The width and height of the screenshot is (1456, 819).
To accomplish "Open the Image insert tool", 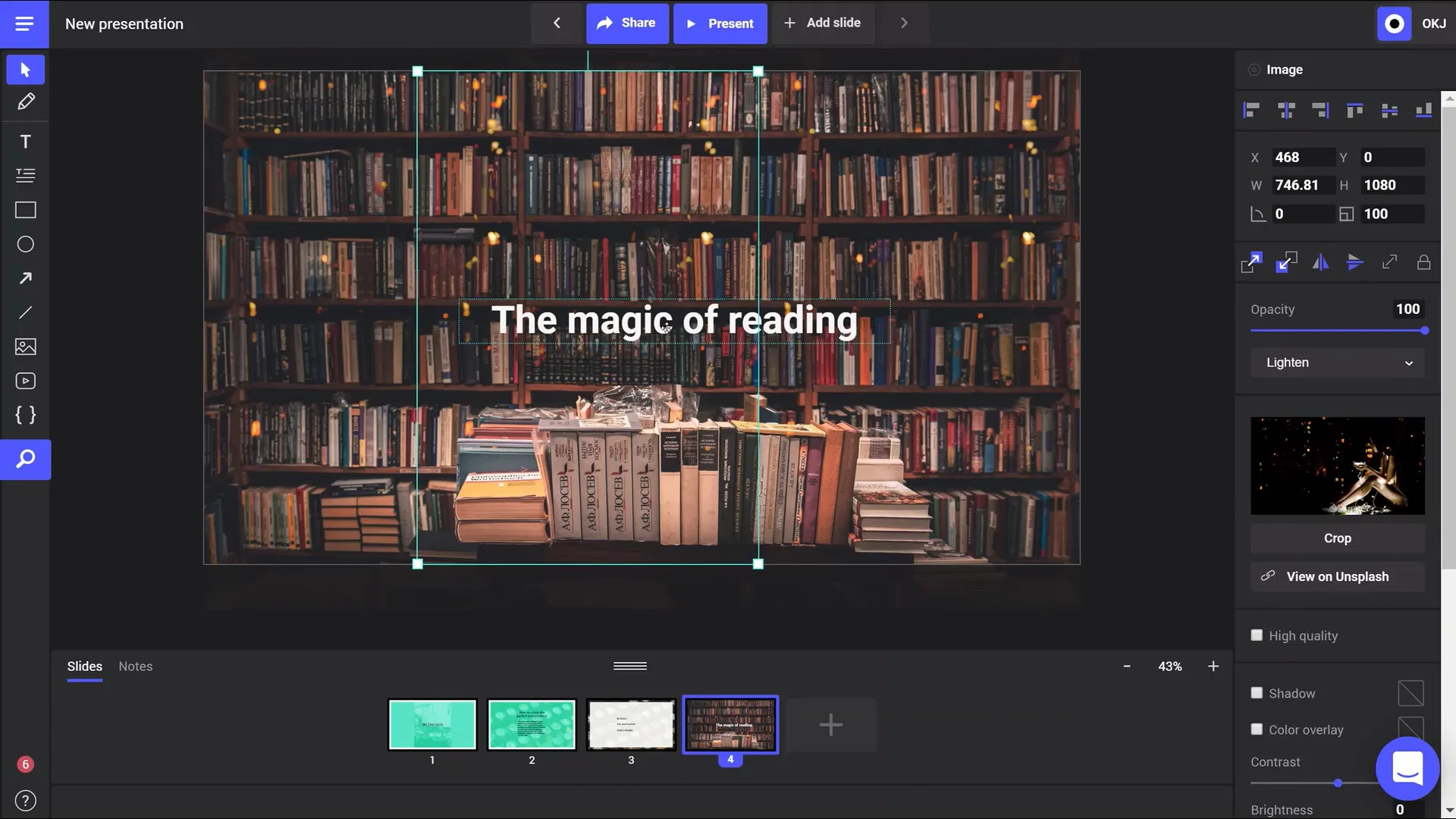I will point(25,347).
